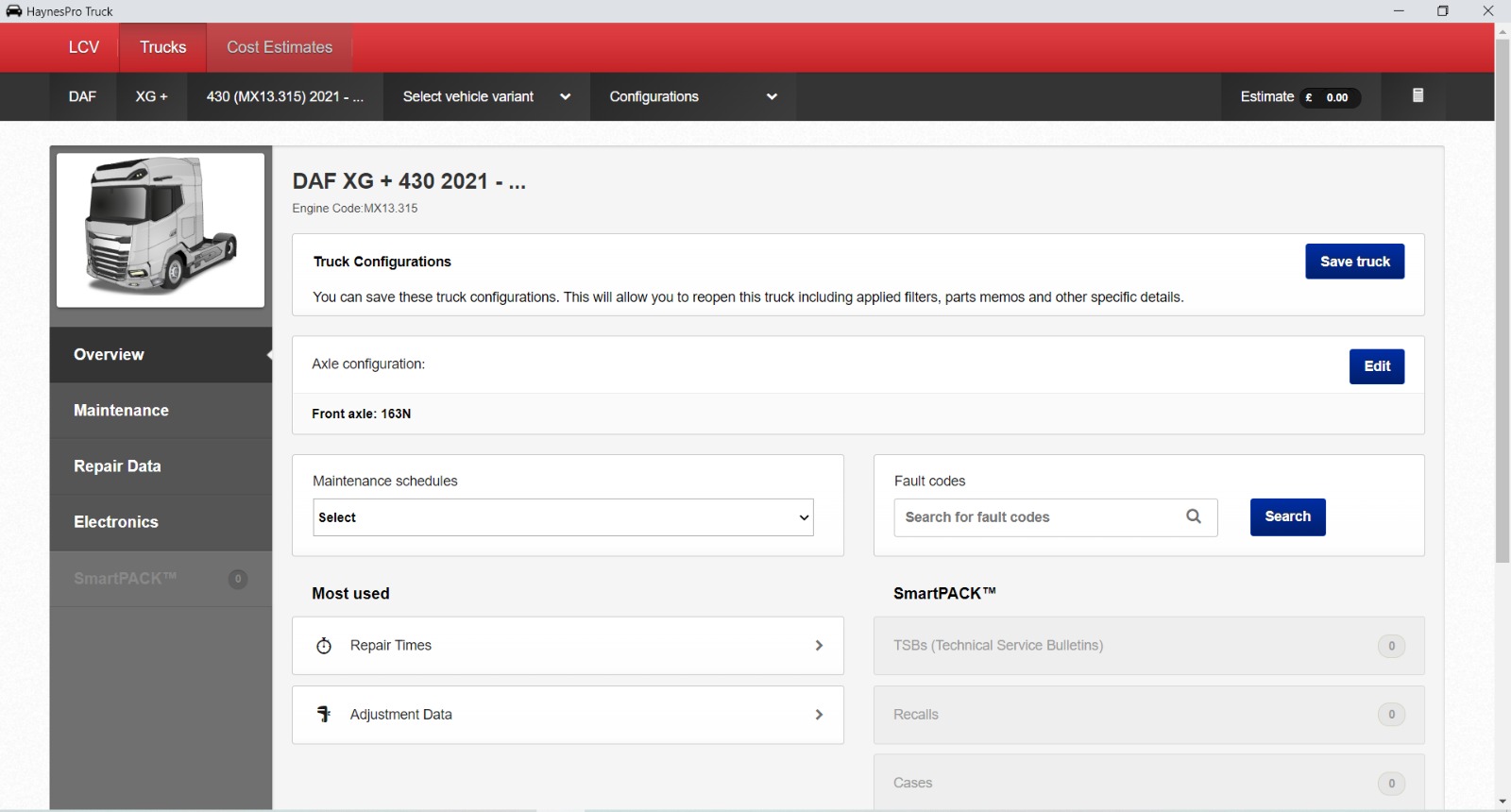The image size is (1511, 812).
Task: Click the SmartPACK™ section heading
Action: click(944, 593)
